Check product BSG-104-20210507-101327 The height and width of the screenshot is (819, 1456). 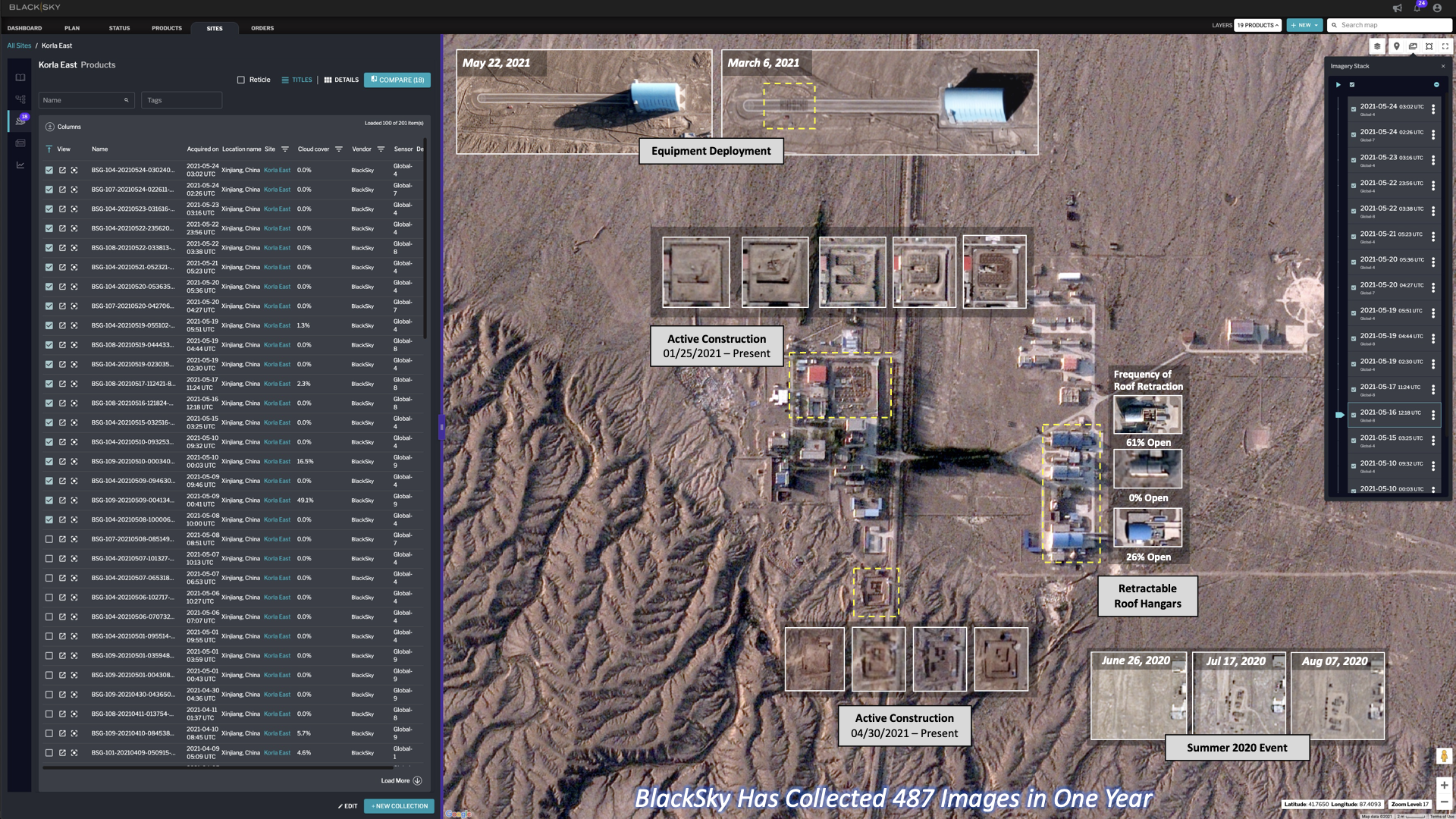[x=49, y=559]
